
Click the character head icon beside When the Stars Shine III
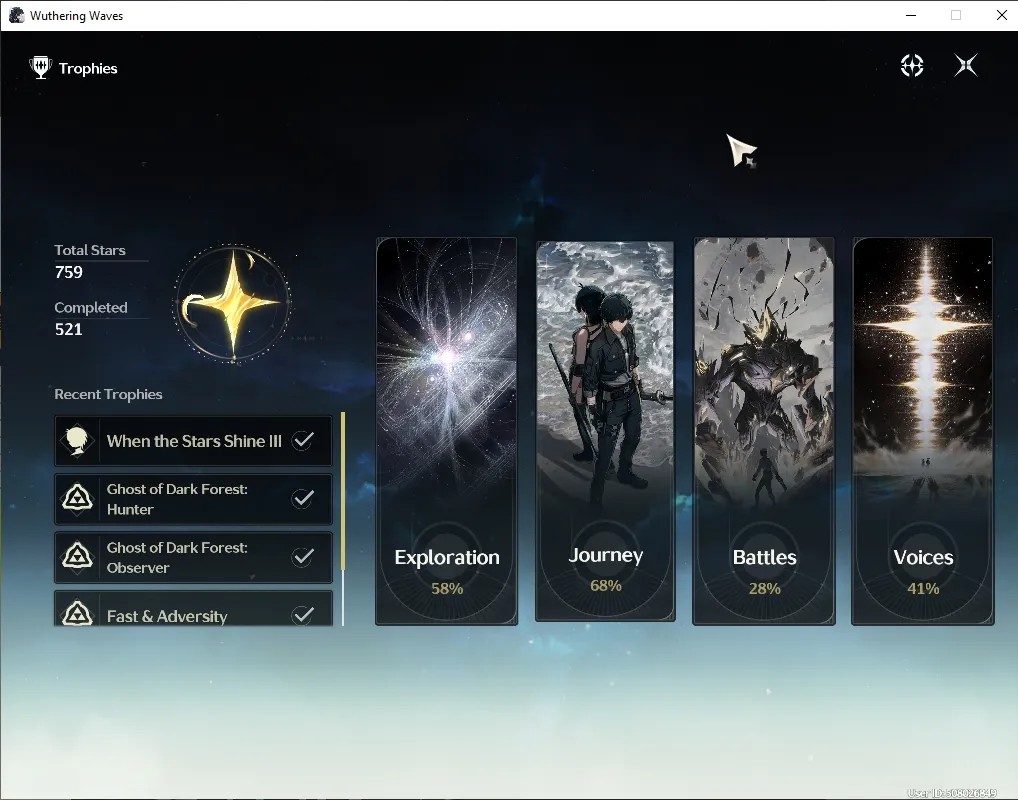(77, 441)
